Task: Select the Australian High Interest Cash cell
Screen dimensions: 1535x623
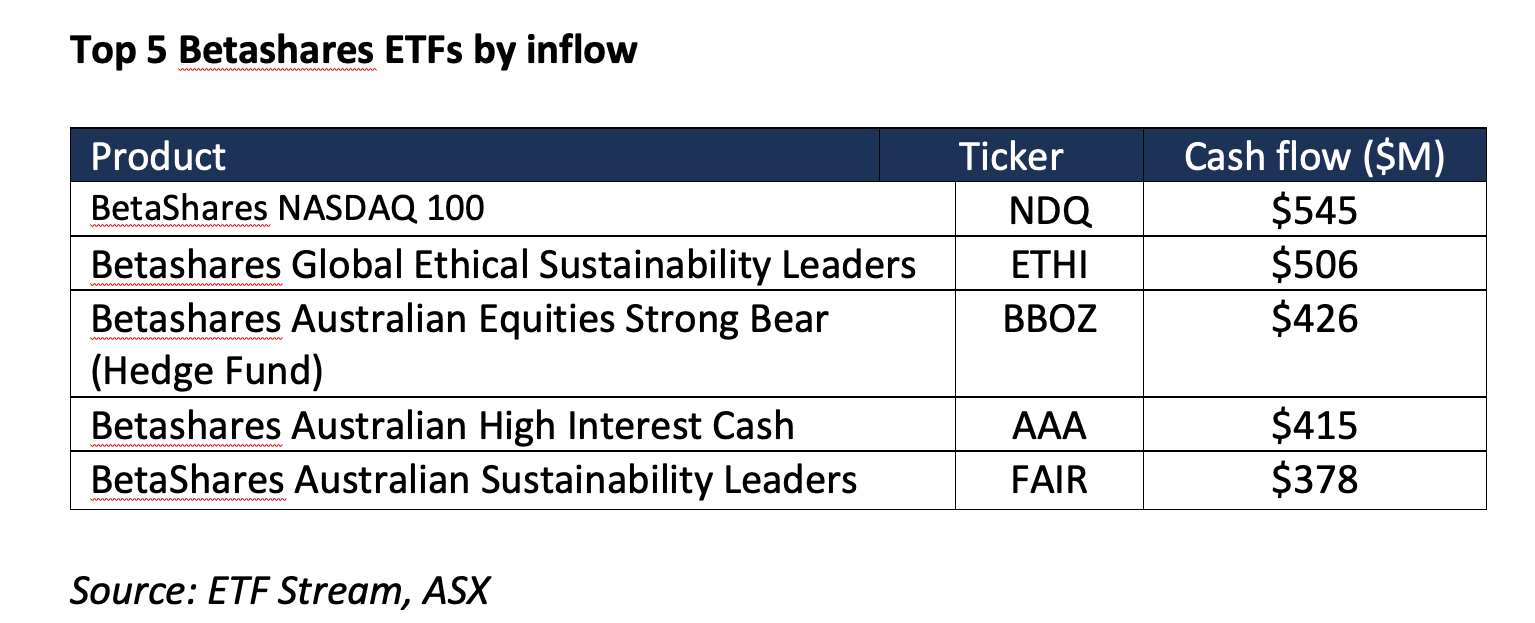Action: (442, 426)
